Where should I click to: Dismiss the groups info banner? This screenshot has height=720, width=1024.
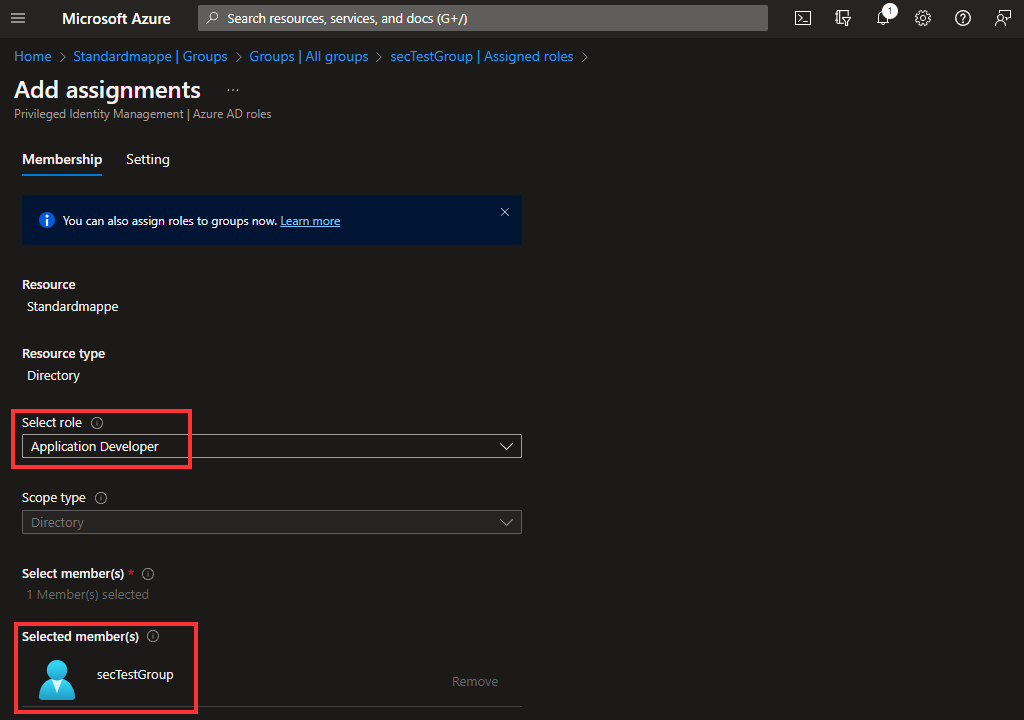[x=505, y=212]
